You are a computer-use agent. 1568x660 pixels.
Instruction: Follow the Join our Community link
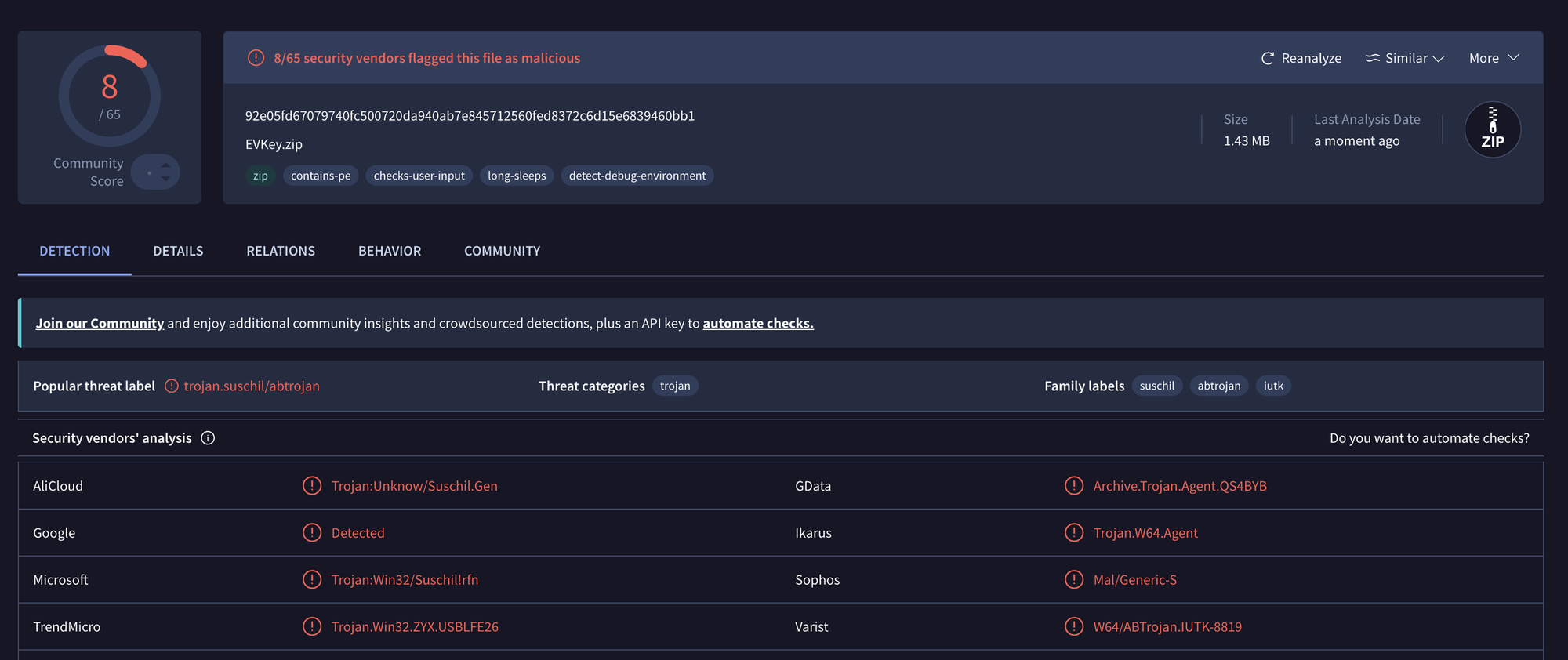tap(100, 323)
